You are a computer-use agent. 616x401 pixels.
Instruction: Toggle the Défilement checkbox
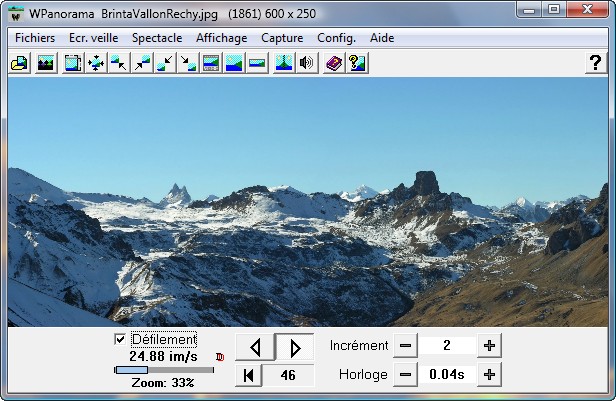pyautogui.click(x=120, y=339)
